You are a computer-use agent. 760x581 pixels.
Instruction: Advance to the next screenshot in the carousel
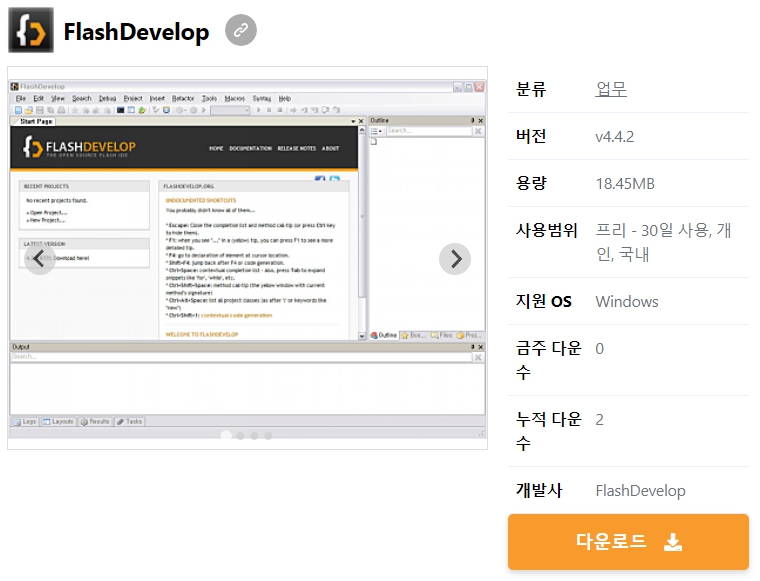click(455, 259)
